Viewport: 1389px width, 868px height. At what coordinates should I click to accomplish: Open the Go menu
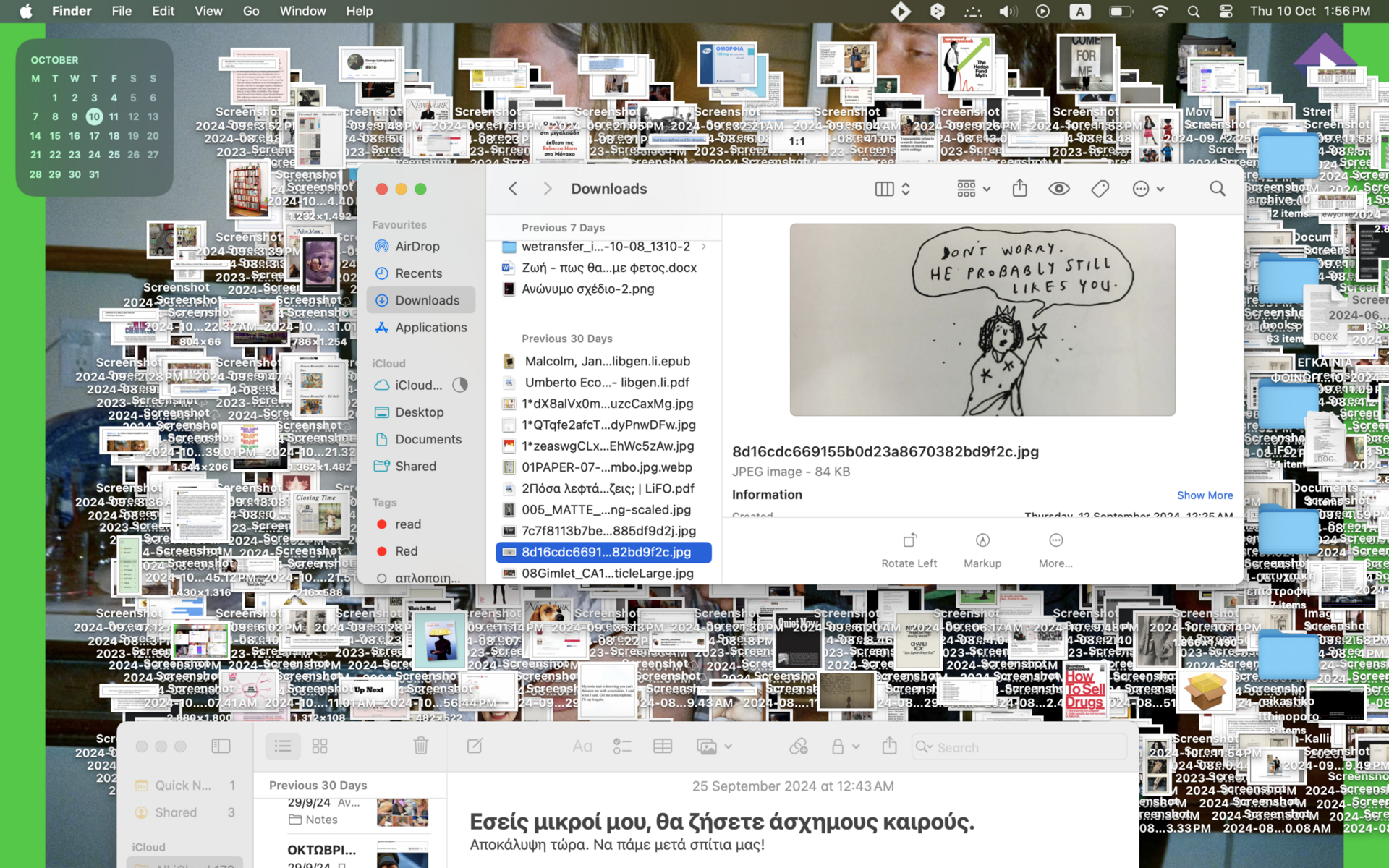[251, 11]
